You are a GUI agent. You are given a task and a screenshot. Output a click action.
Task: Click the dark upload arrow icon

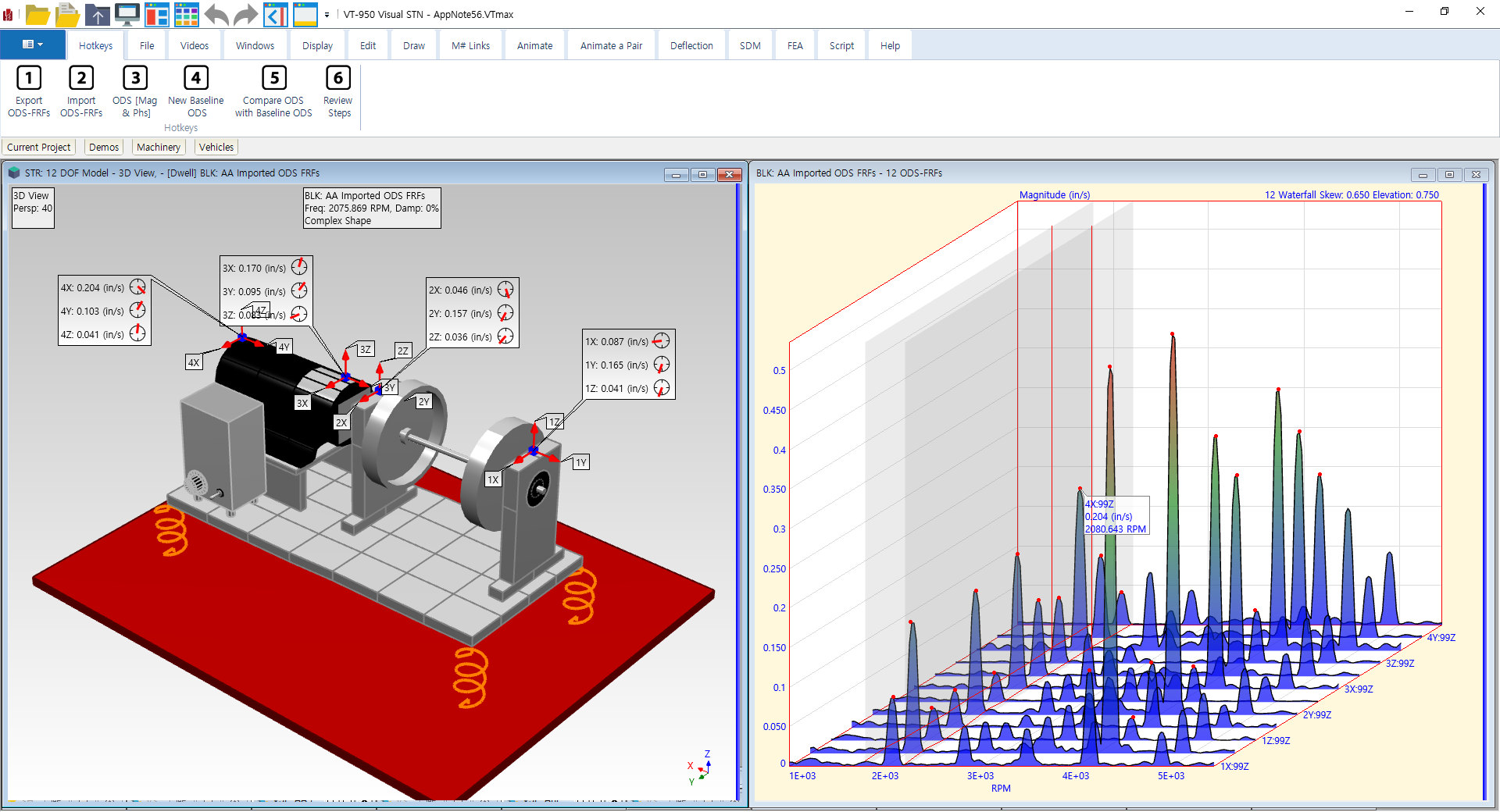click(x=98, y=14)
